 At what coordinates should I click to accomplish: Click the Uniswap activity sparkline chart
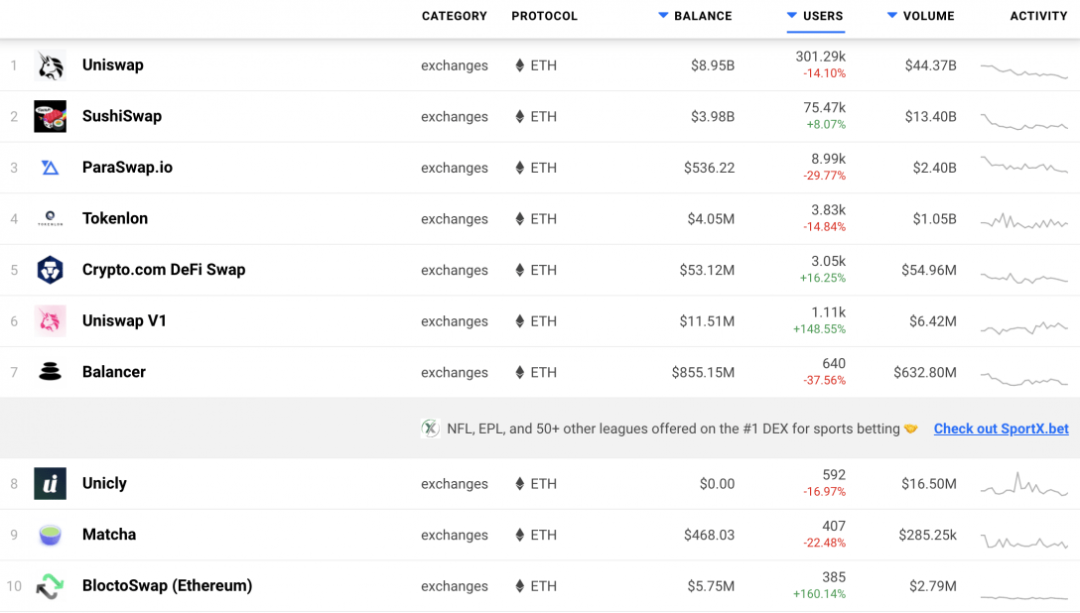click(1024, 70)
